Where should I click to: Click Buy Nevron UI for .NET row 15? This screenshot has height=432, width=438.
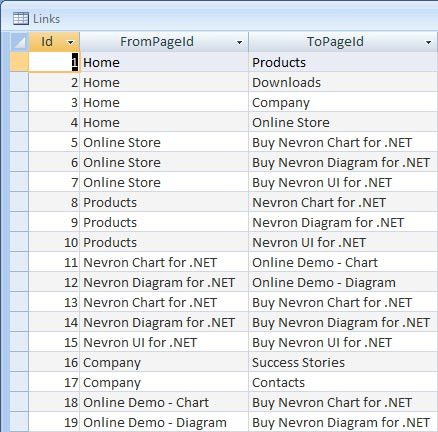pyautogui.click(x=343, y=342)
